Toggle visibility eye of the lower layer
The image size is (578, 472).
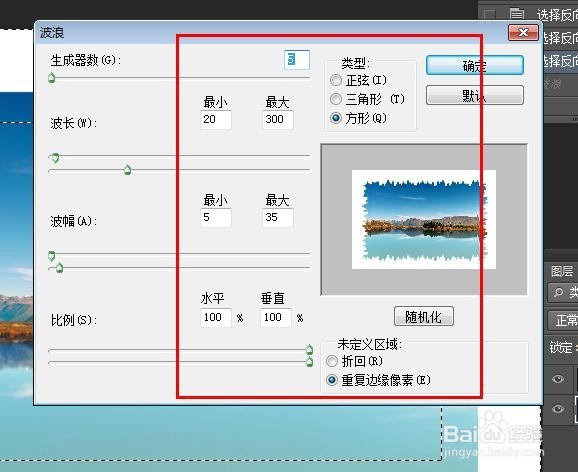tap(558, 409)
